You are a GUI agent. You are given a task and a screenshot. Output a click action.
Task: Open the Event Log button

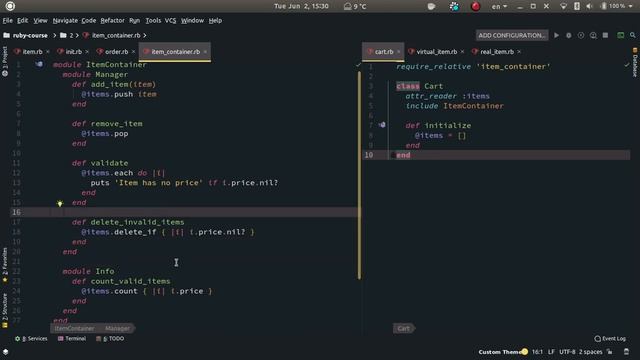[x=610, y=338]
